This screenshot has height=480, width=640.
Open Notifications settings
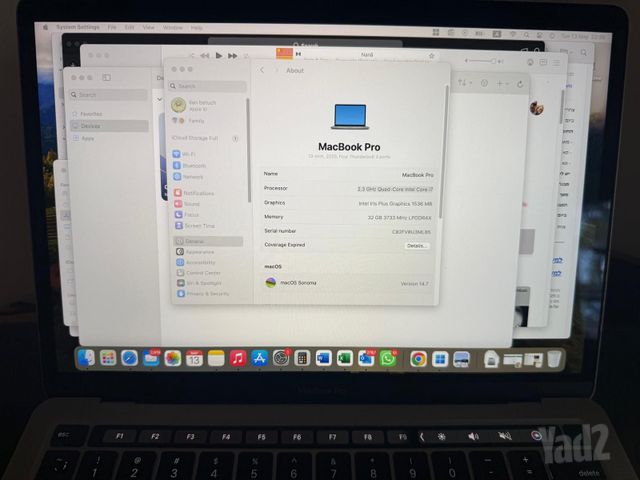194,193
